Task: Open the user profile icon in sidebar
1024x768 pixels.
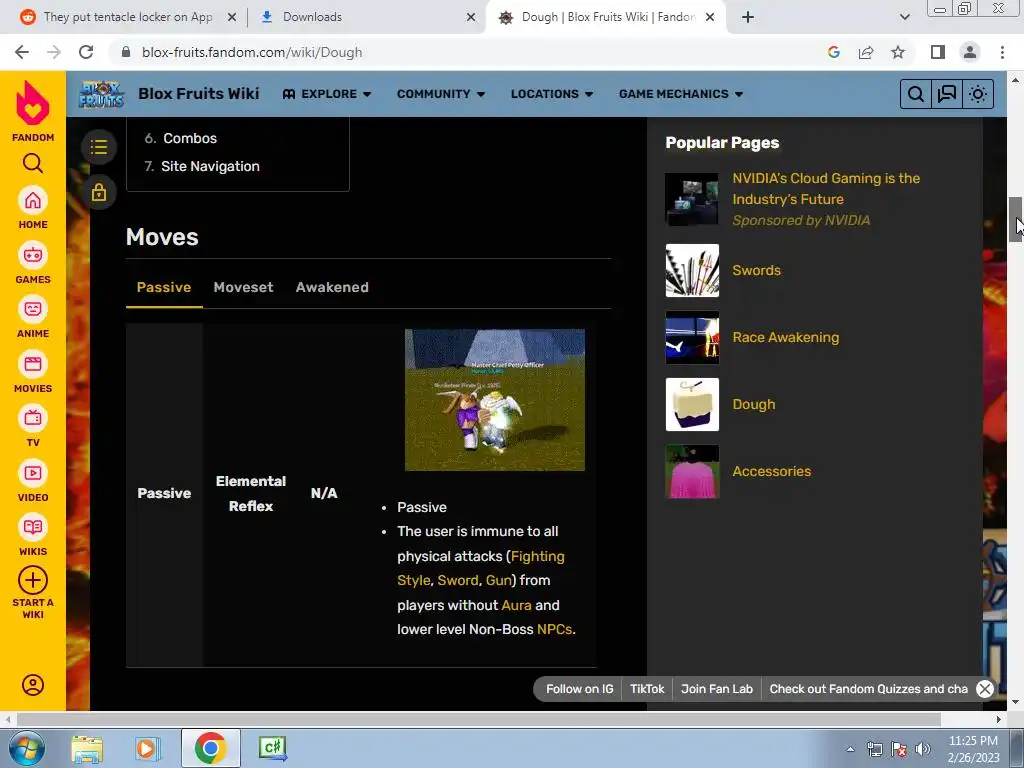Action: (x=33, y=684)
